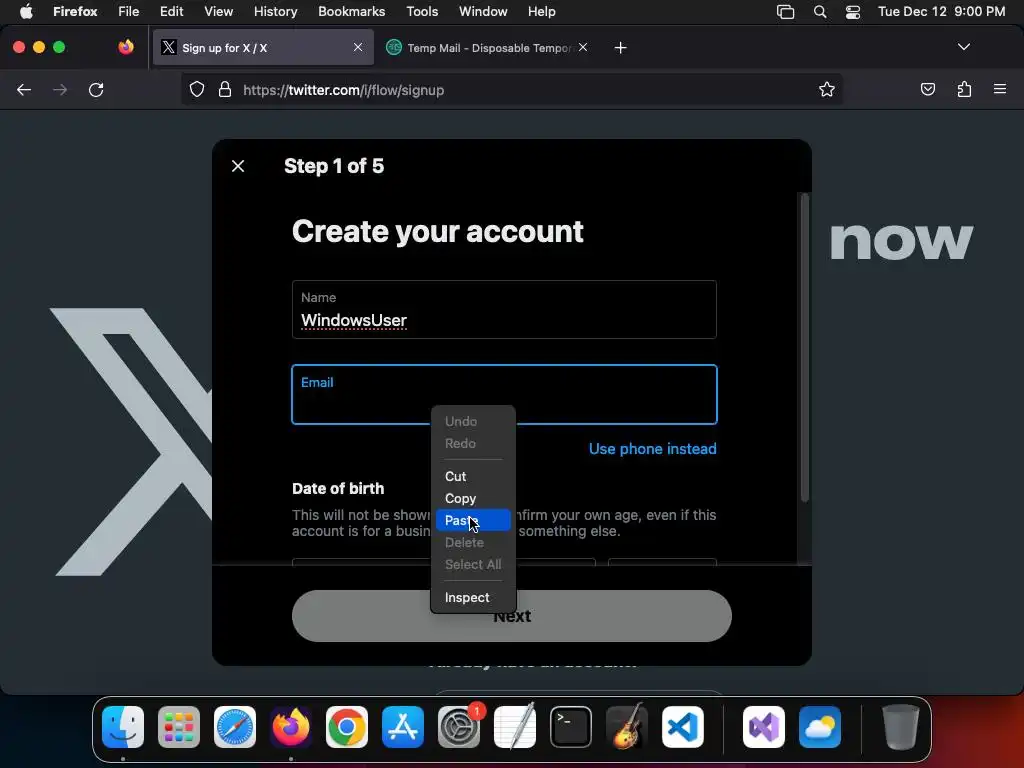
Task: Launch Safari from the dock
Action: (x=234, y=727)
